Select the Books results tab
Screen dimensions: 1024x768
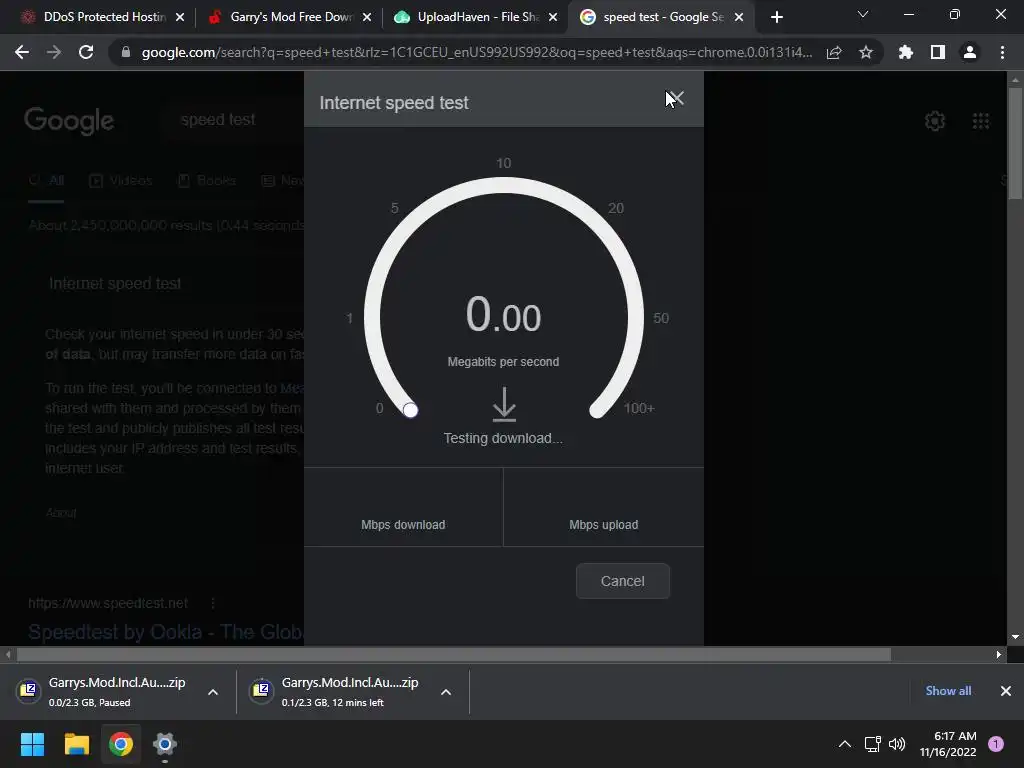(x=207, y=180)
